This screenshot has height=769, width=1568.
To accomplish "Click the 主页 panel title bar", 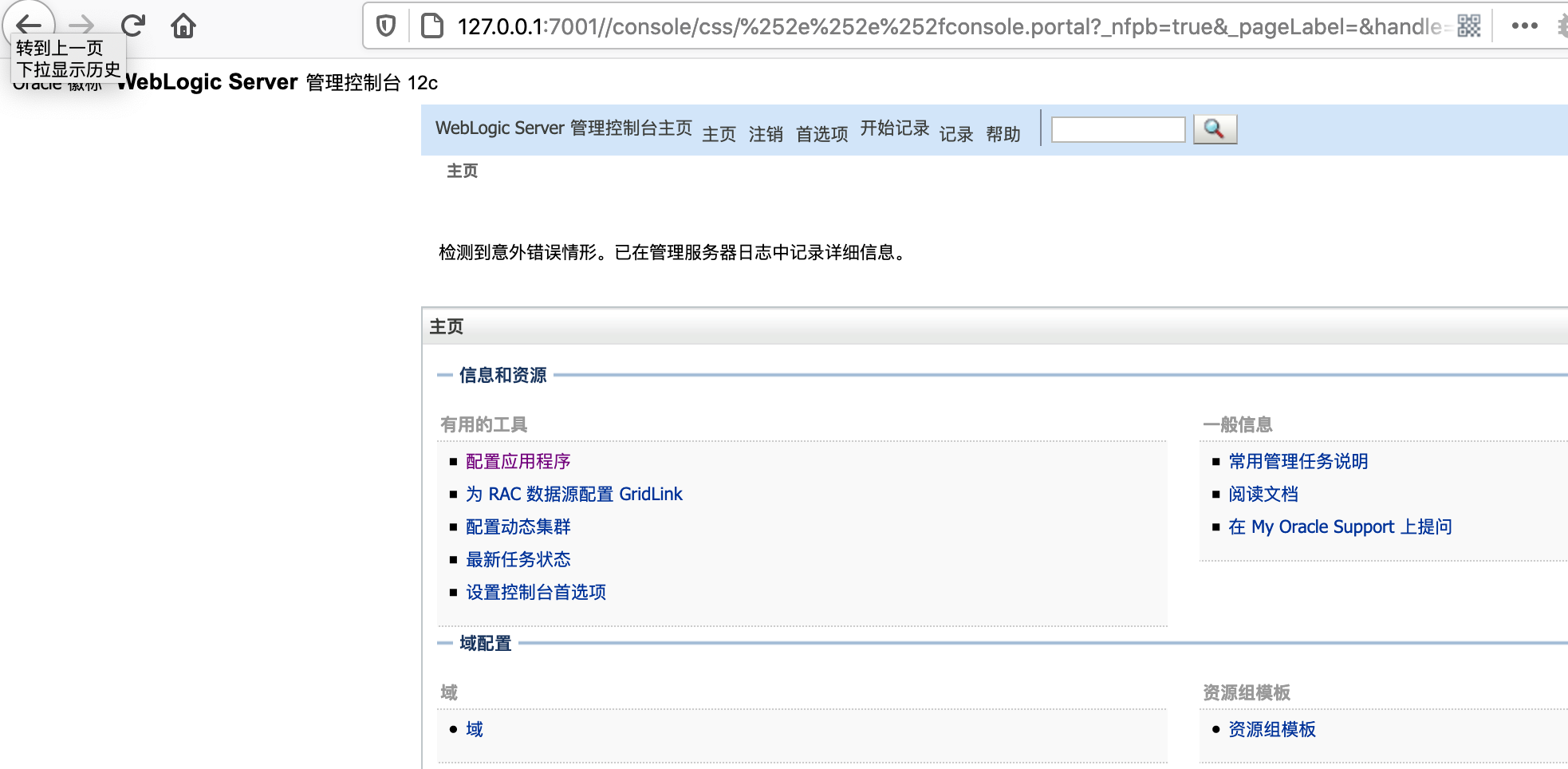I will click(995, 326).
